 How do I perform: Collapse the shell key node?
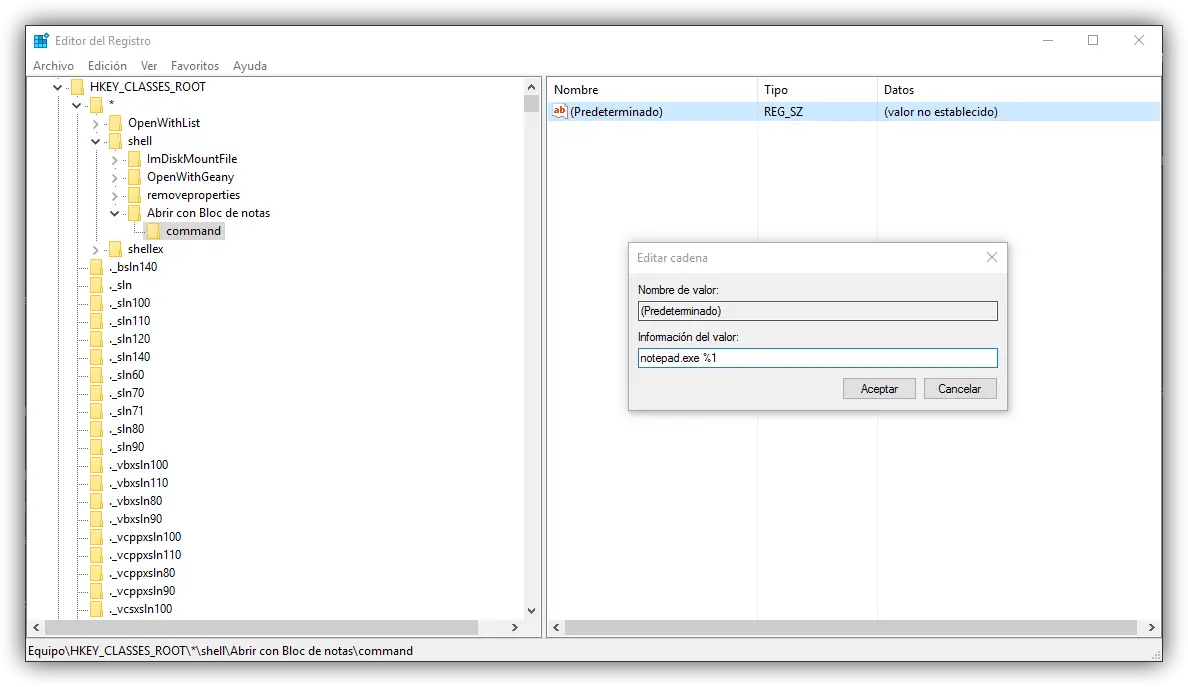(95, 142)
